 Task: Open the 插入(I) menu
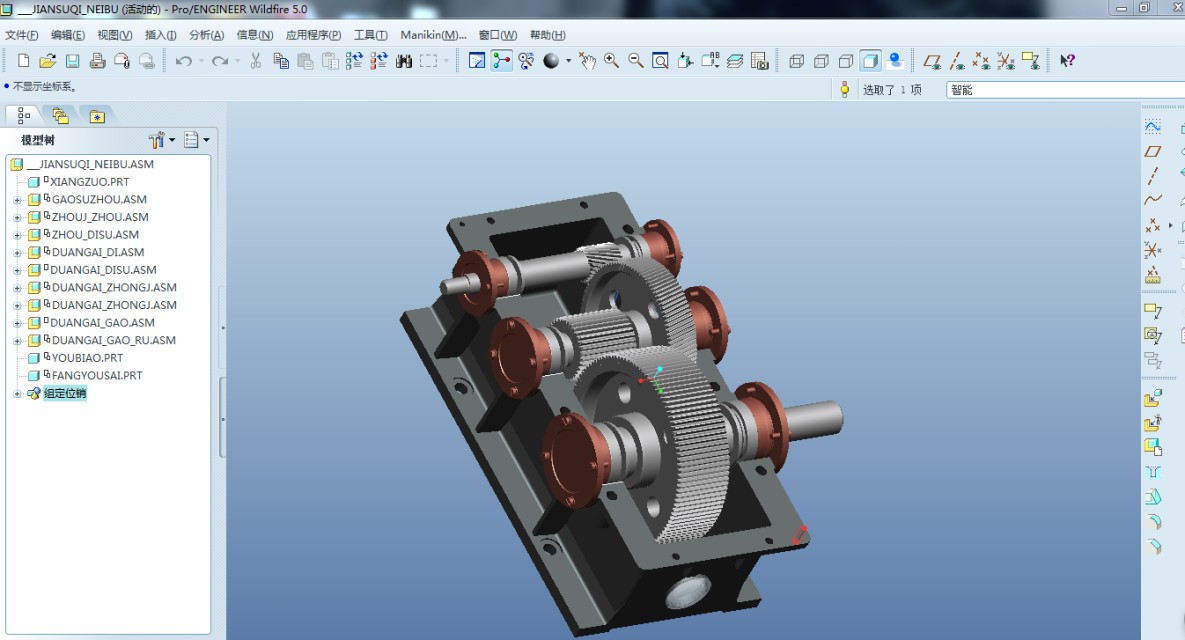coord(160,35)
